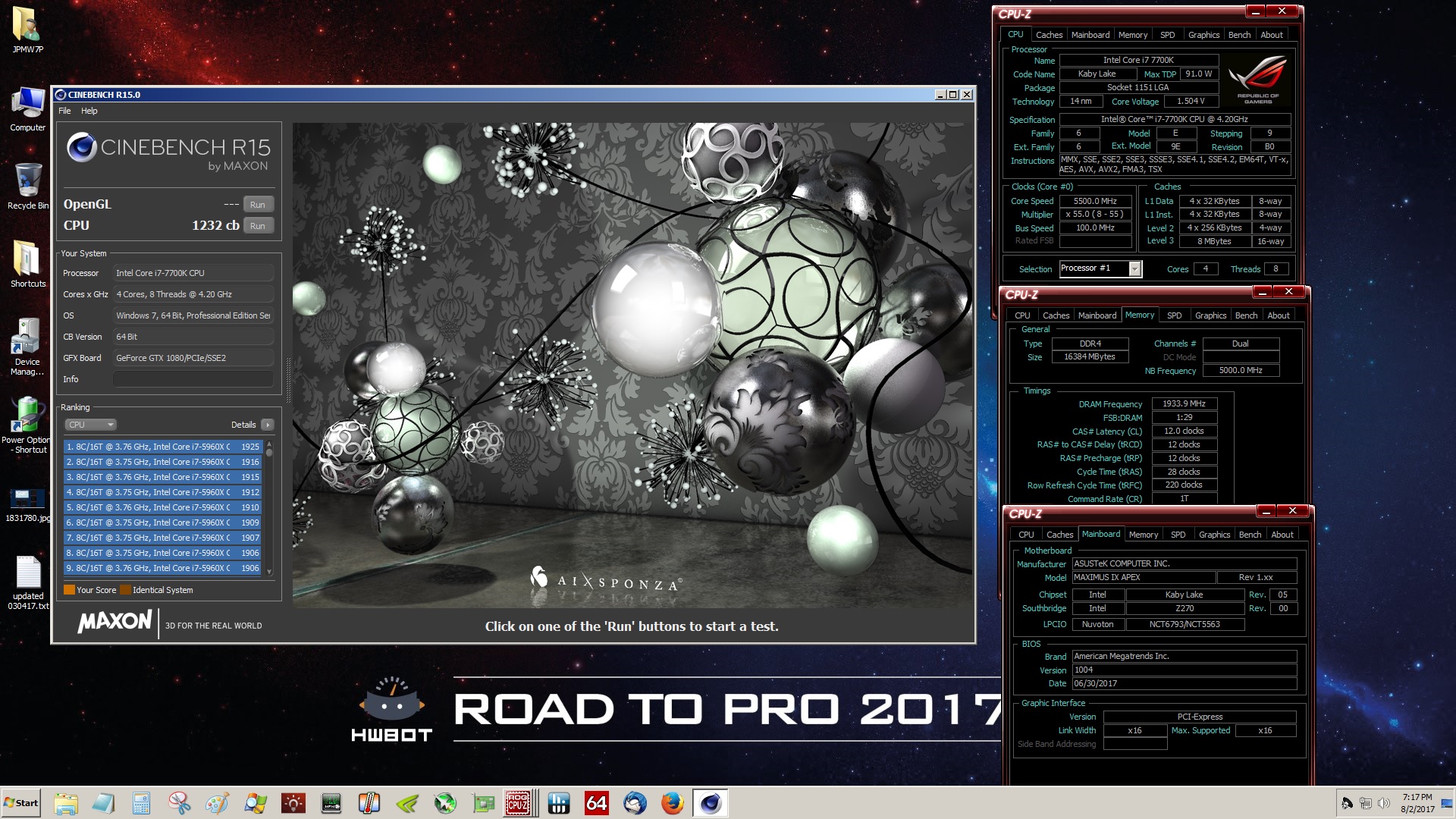Launch Notepad from the taskbar
1456x819 pixels.
click(x=104, y=803)
